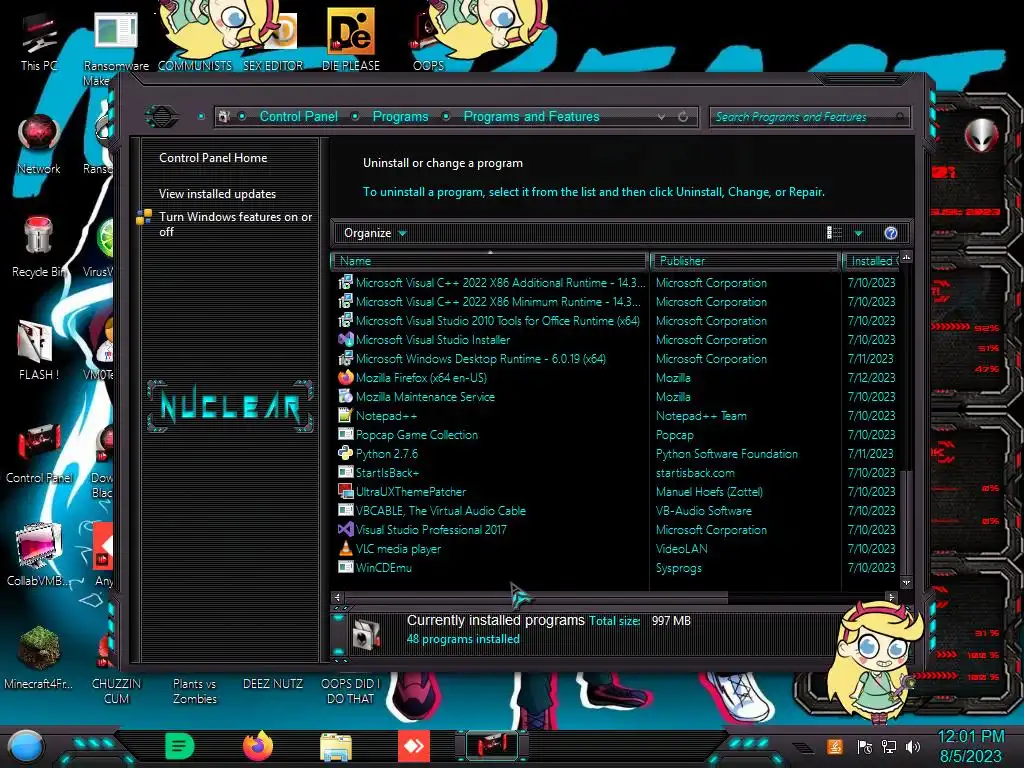Open the DIE PLEASE desktop shortcut
1024x768 pixels.
pyautogui.click(x=351, y=39)
